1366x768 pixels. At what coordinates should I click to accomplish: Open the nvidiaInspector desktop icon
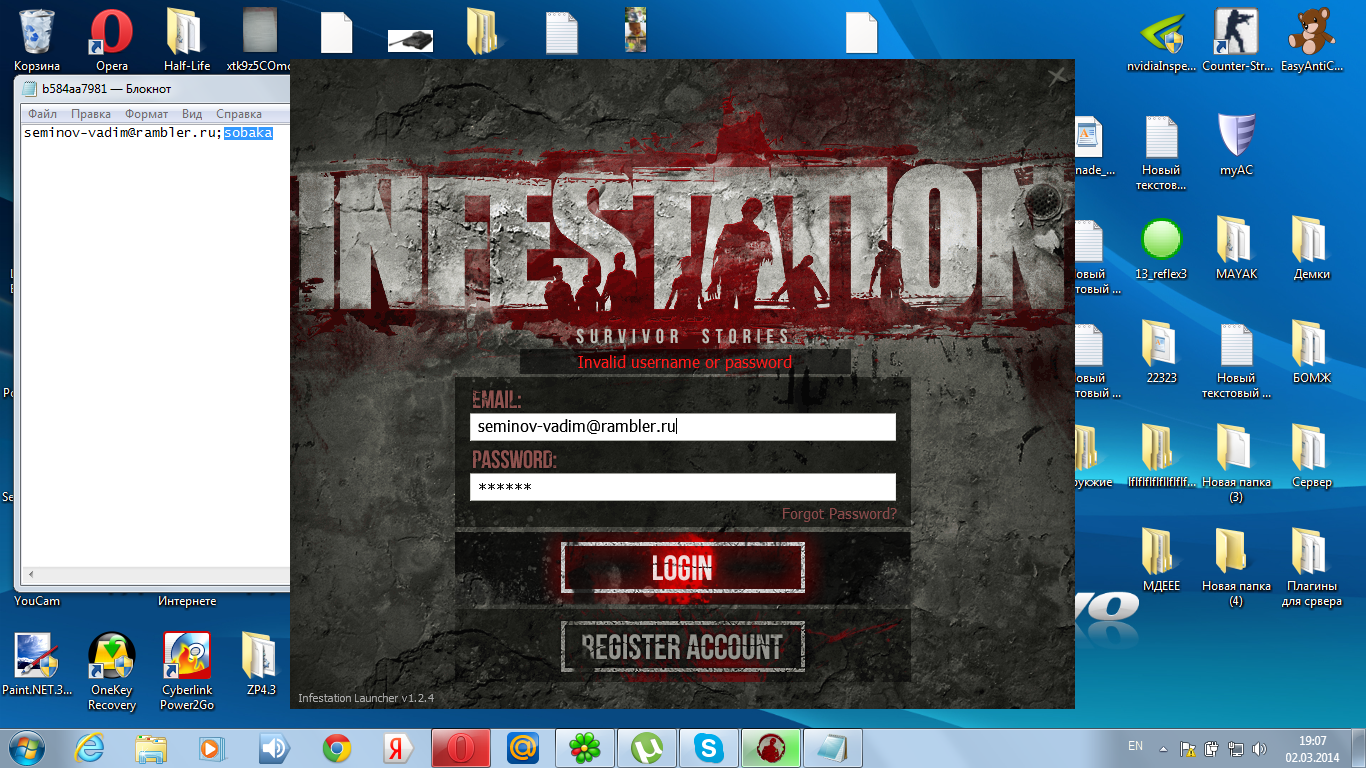tap(1161, 40)
